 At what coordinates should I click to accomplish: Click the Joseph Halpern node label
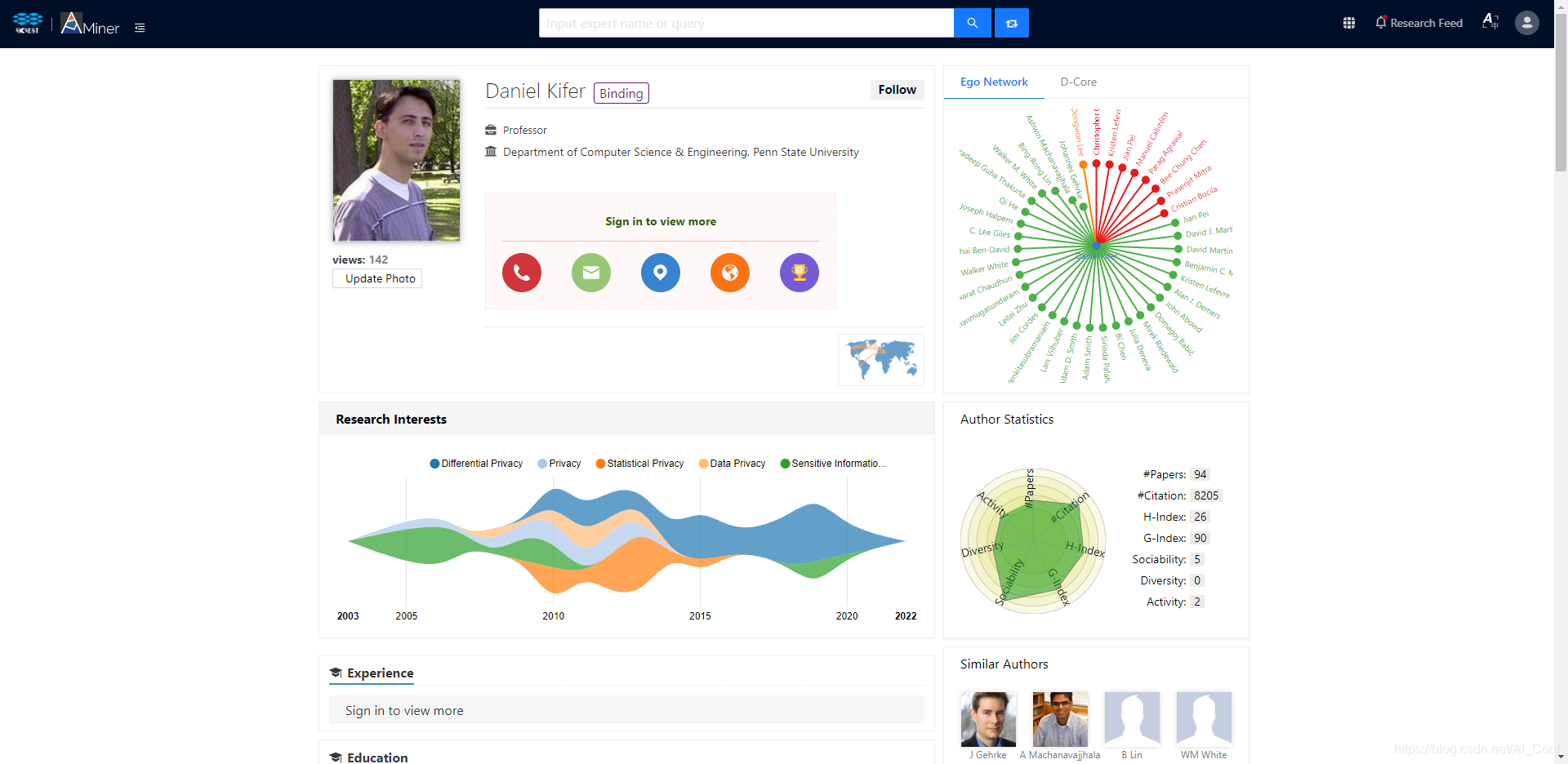[x=986, y=214]
